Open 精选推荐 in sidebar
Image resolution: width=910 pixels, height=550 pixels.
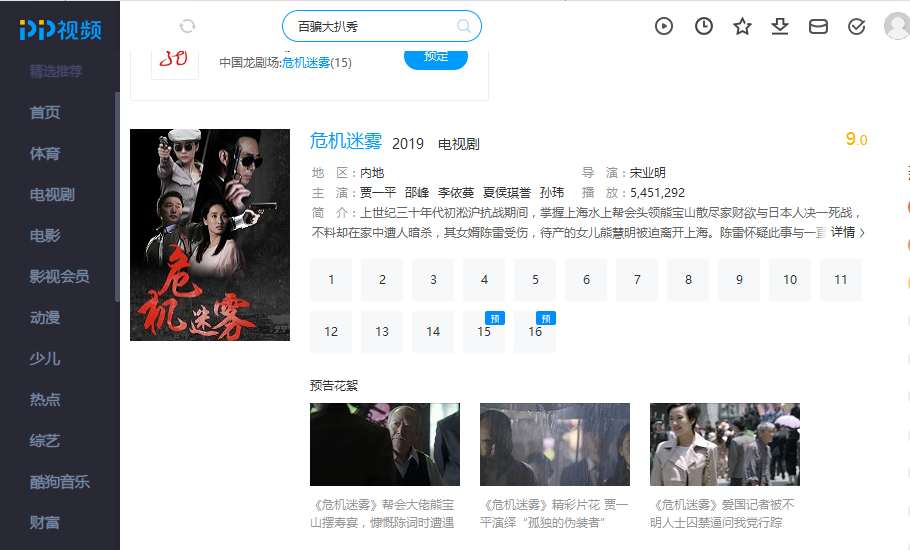click(x=56, y=71)
